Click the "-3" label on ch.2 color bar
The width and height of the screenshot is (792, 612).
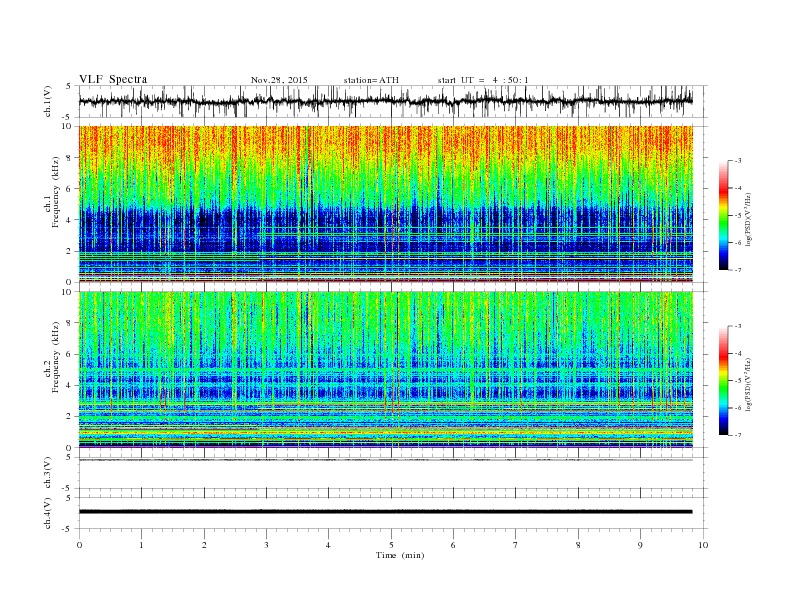click(x=737, y=326)
